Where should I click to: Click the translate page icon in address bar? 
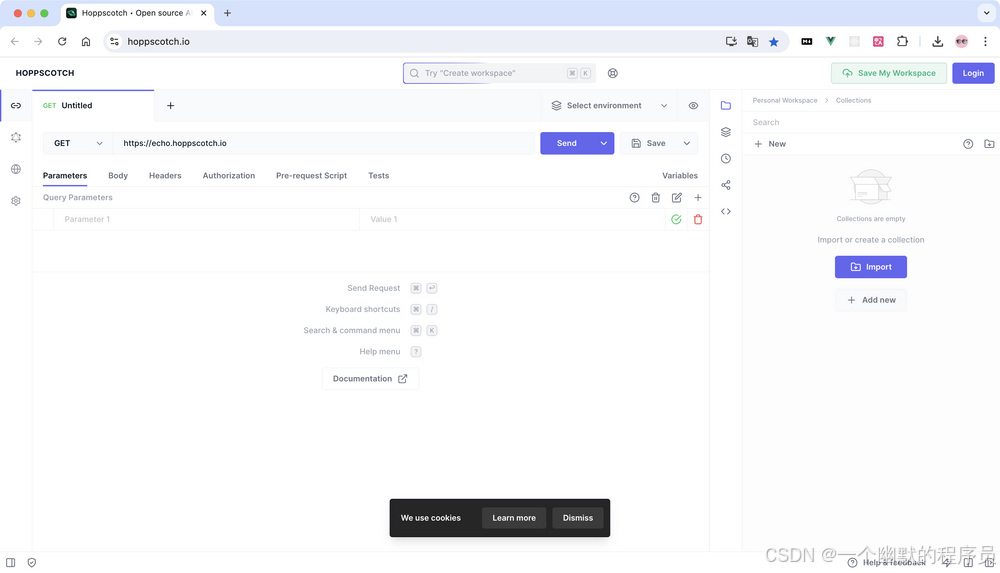(x=753, y=41)
